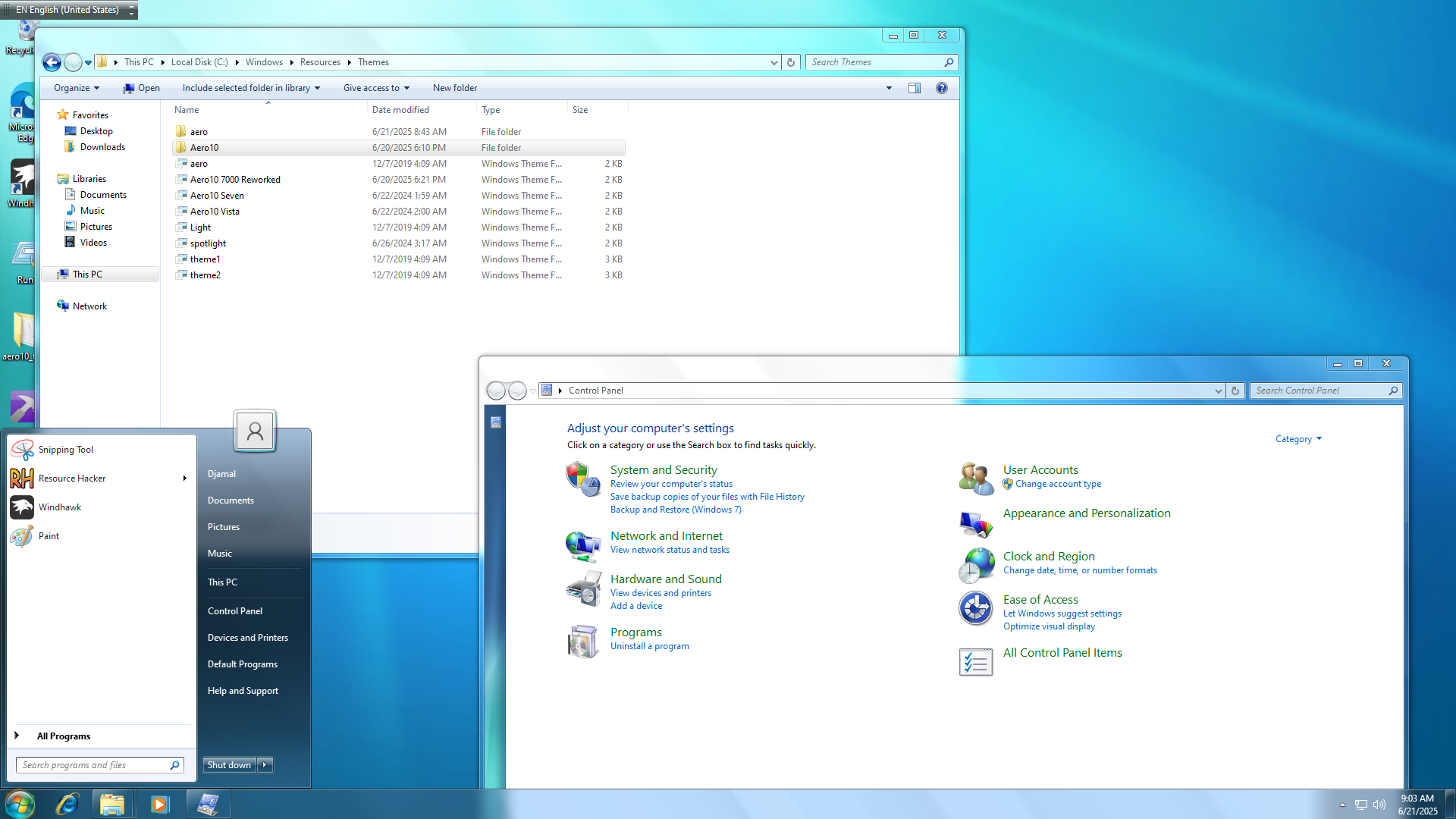
Task: Click the Start orb button
Action: (20, 804)
